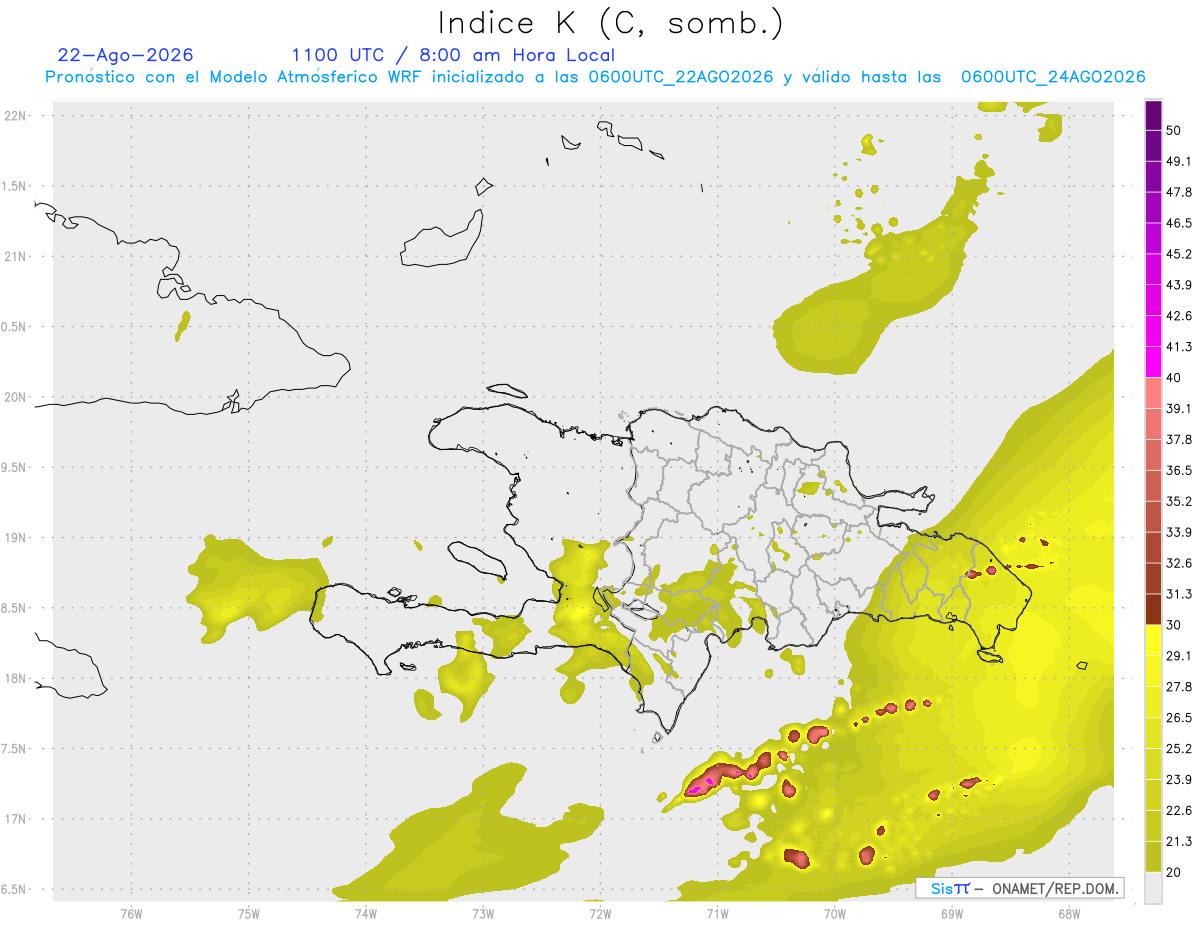Click the colorbar value '22.6'

[x=1179, y=810]
